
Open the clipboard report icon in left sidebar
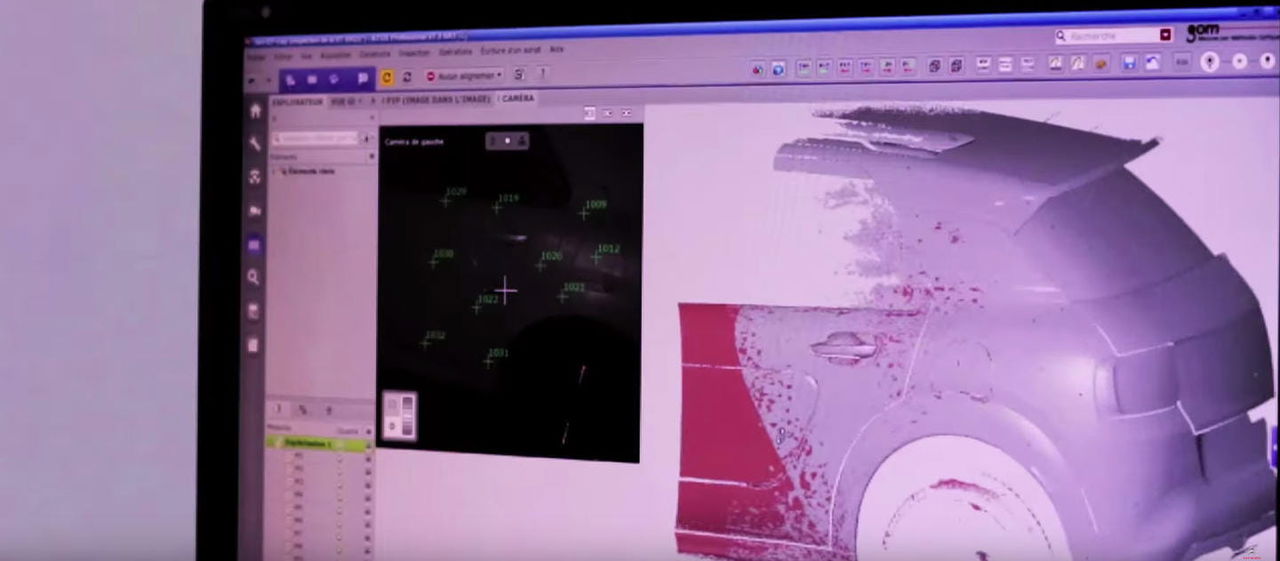(253, 345)
